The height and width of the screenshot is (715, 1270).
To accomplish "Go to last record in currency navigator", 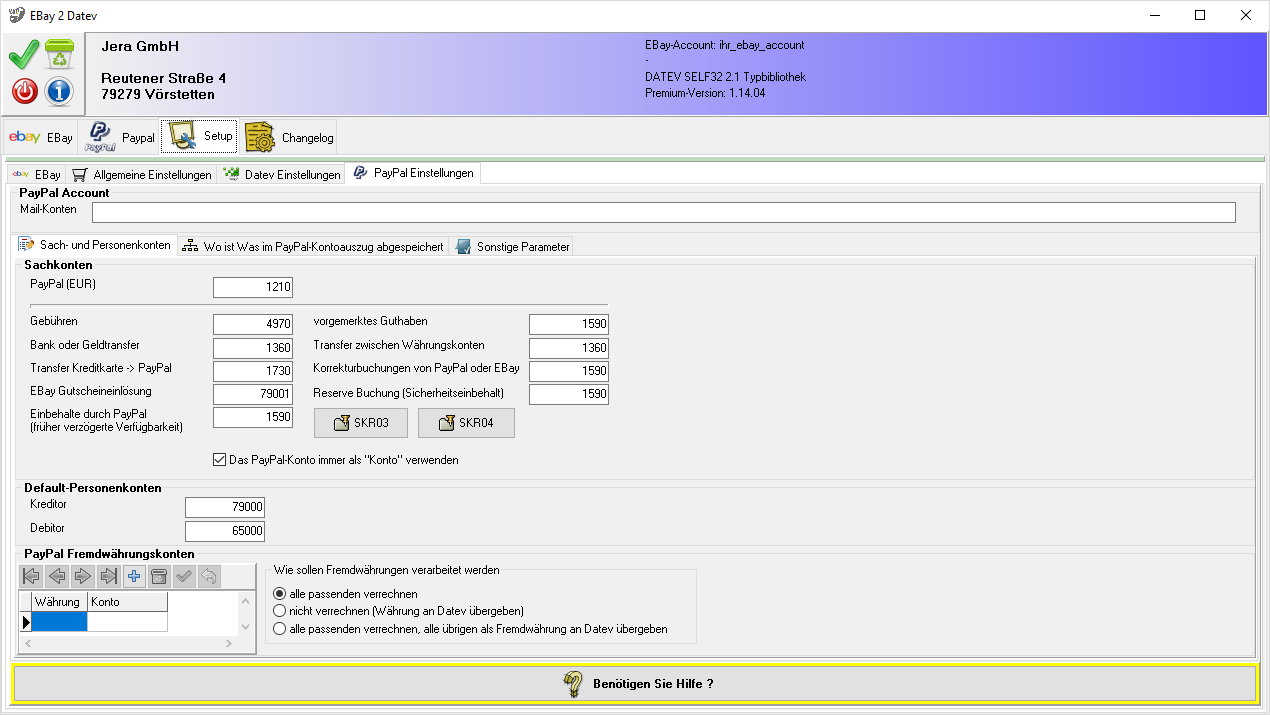I will point(109,576).
